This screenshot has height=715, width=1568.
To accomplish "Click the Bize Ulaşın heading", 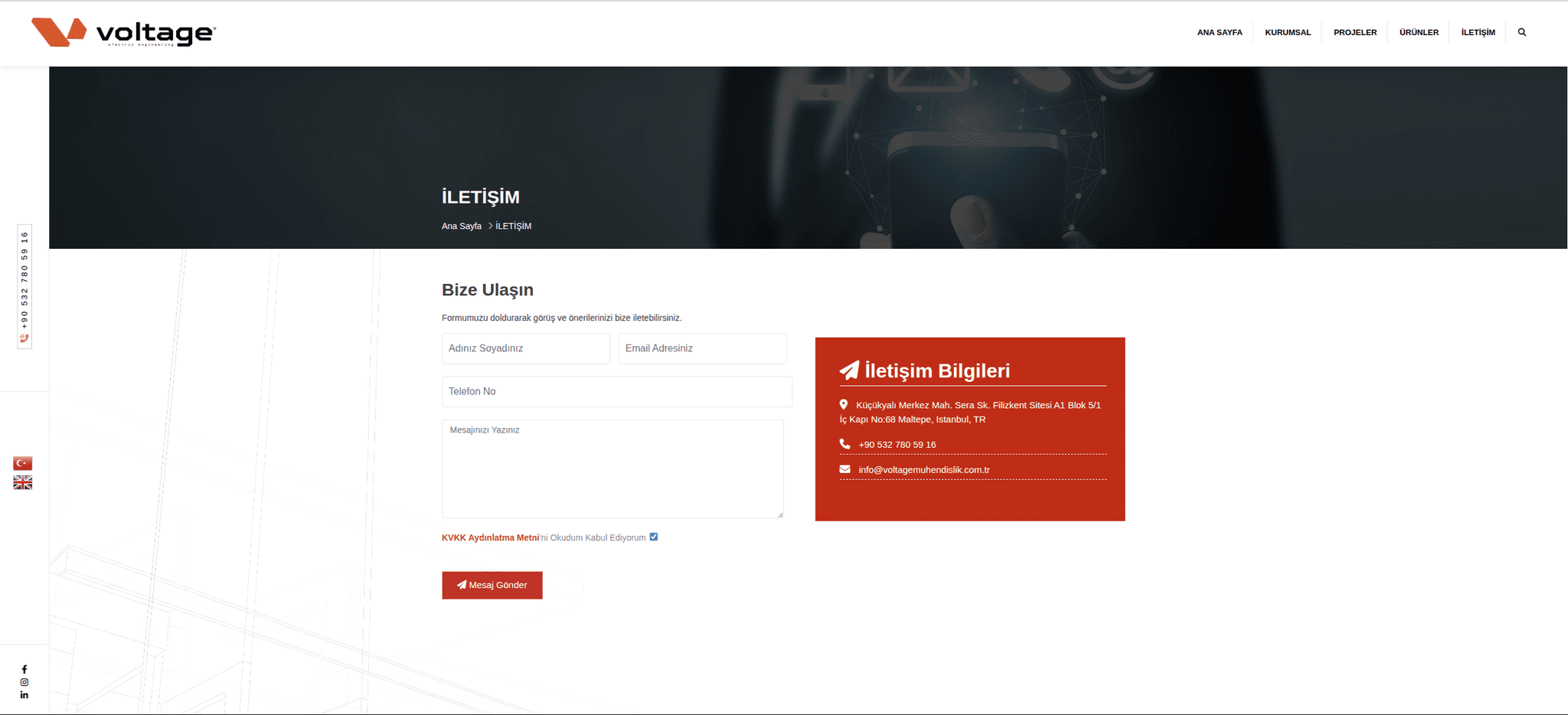I will click(x=488, y=289).
